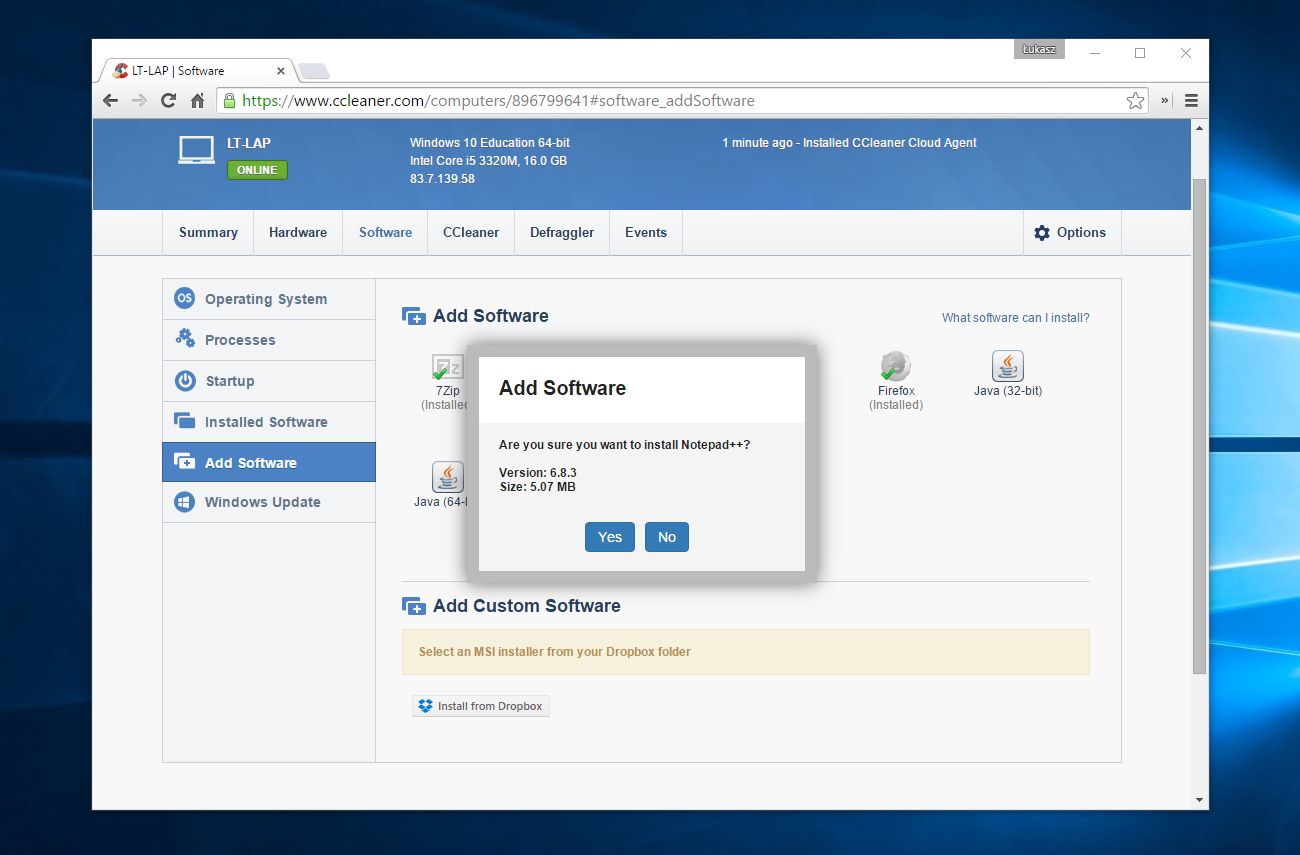Click the icon beside the Add Software heading

pos(413,316)
